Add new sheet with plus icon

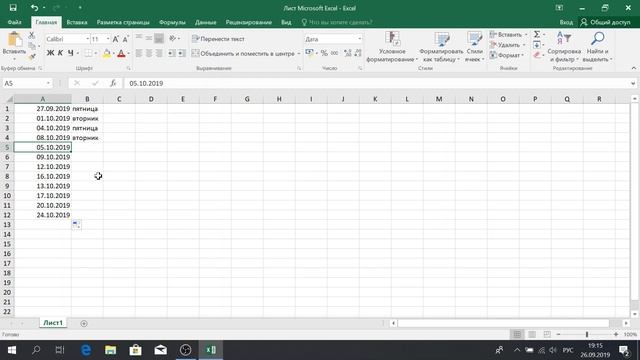[84, 323]
